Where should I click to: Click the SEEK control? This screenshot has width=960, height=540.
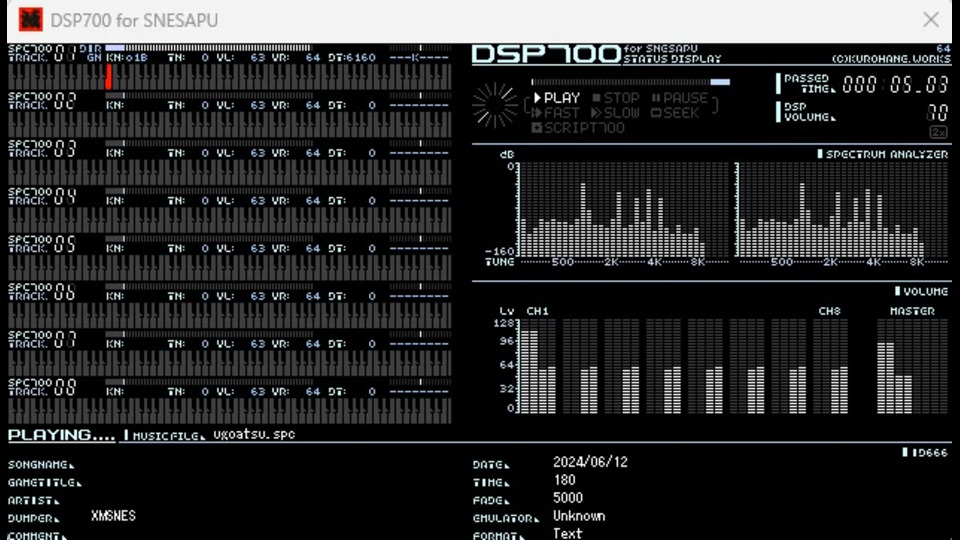click(x=675, y=113)
